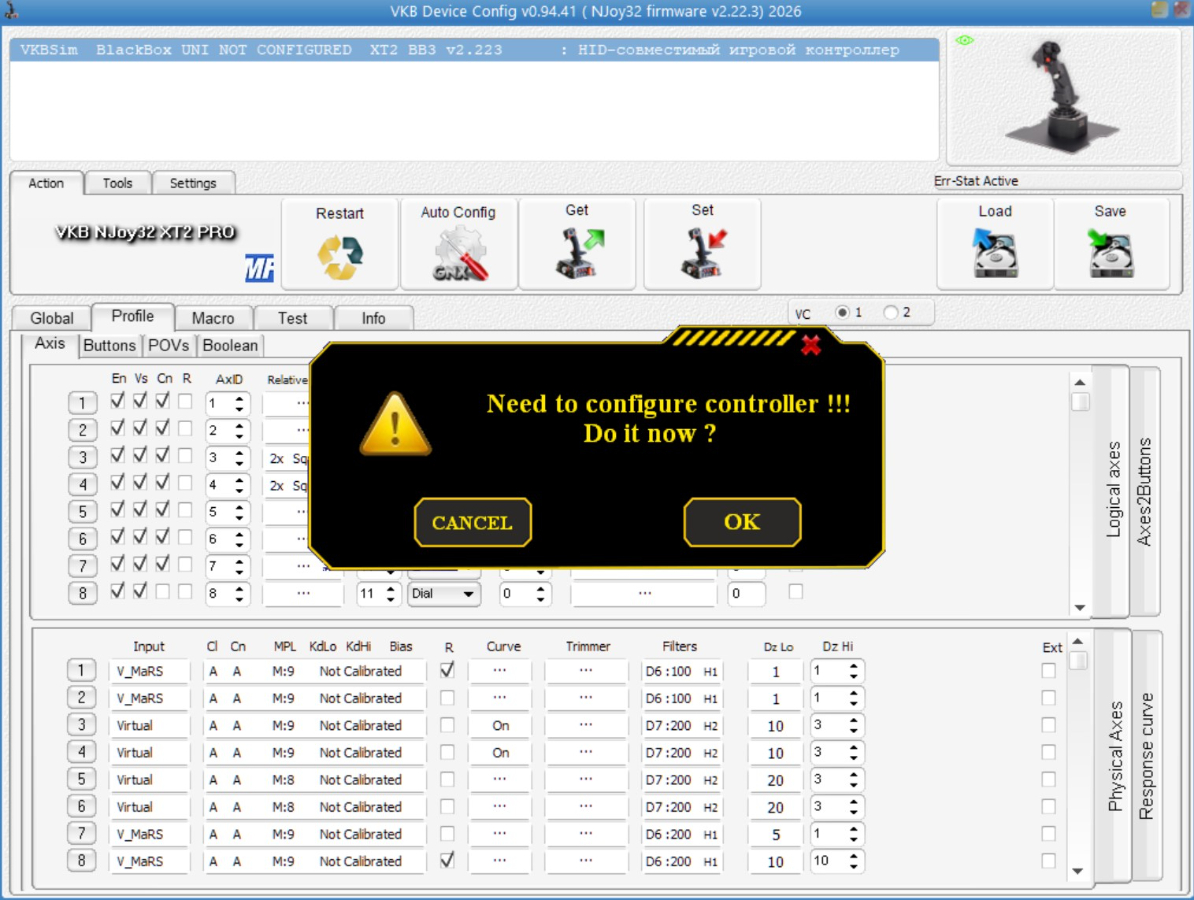Adjust Dz Hi stepper for physical axis 3
This screenshot has width=1194, height=900.
pos(853,726)
